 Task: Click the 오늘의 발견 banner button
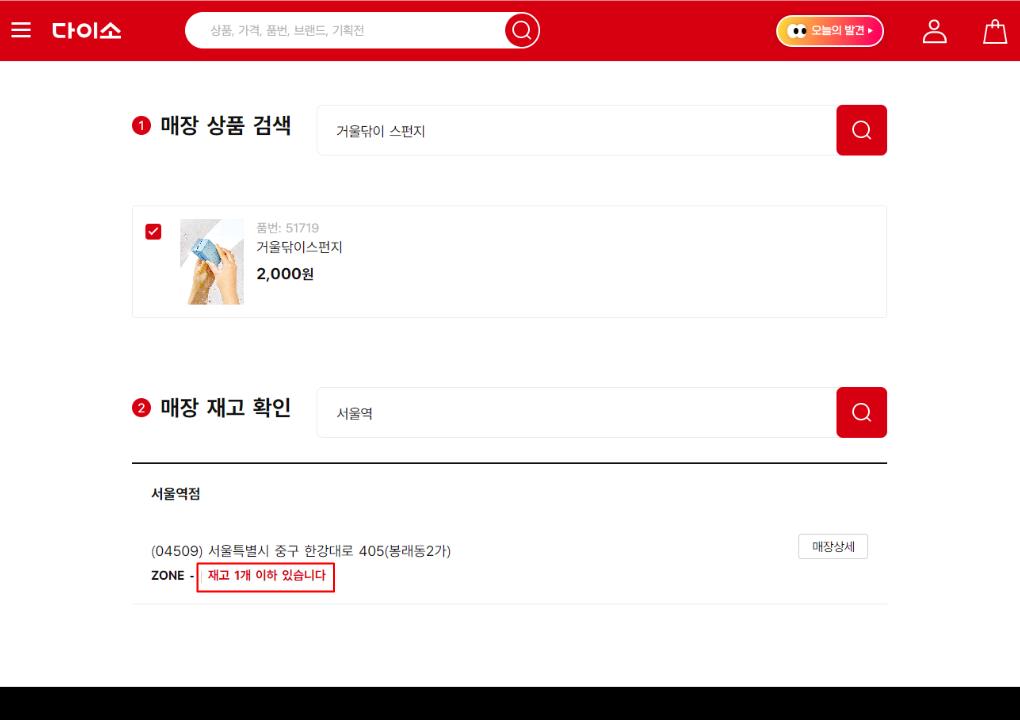[x=829, y=31]
